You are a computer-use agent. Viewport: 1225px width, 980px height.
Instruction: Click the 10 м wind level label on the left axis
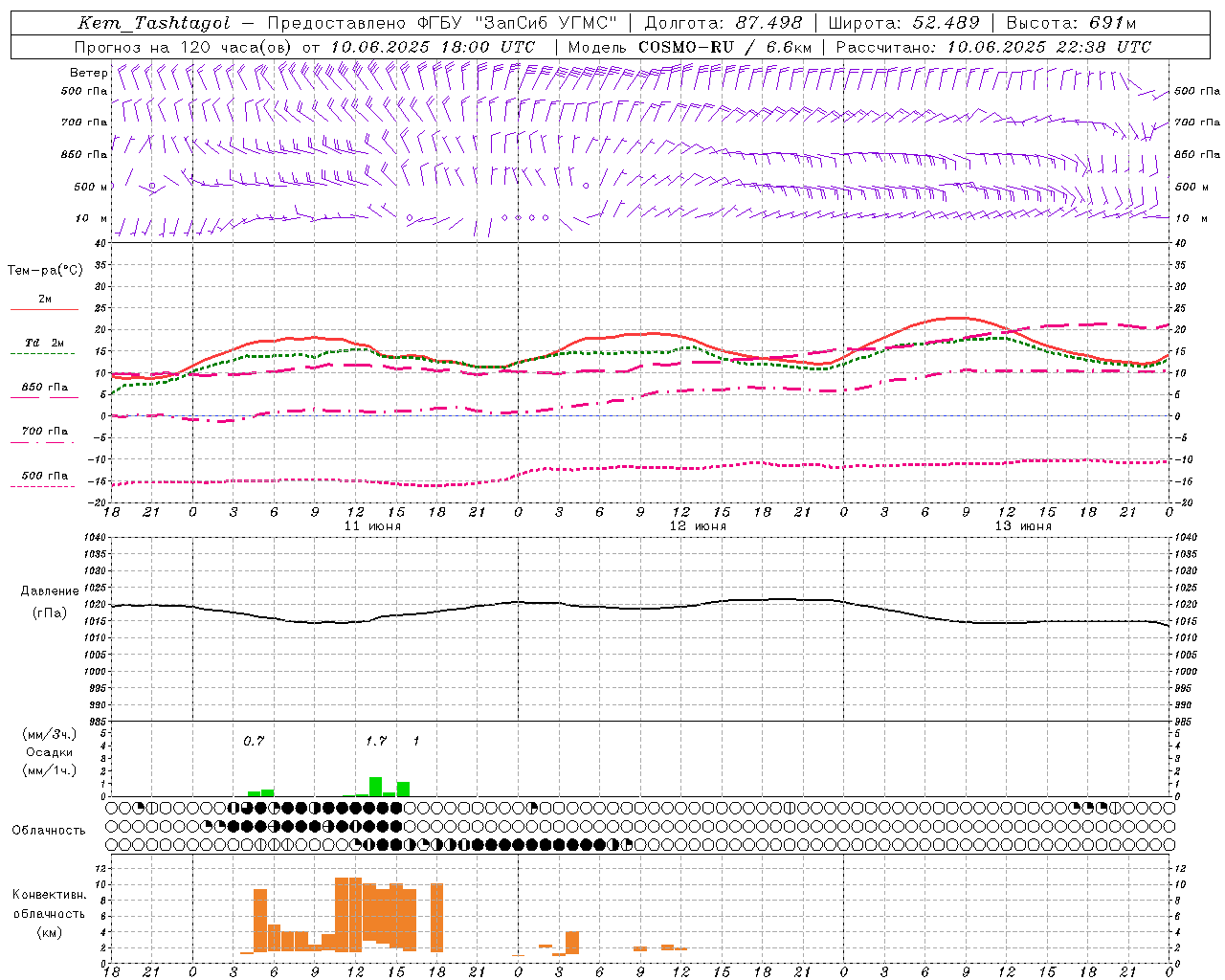[91, 218]
